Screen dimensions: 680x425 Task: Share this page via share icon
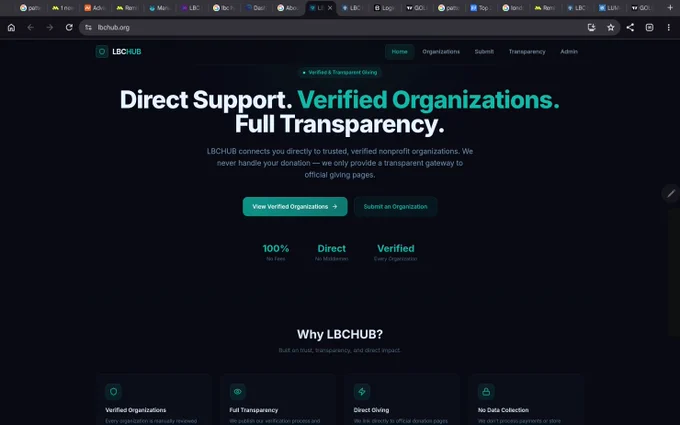coord(630,27)
